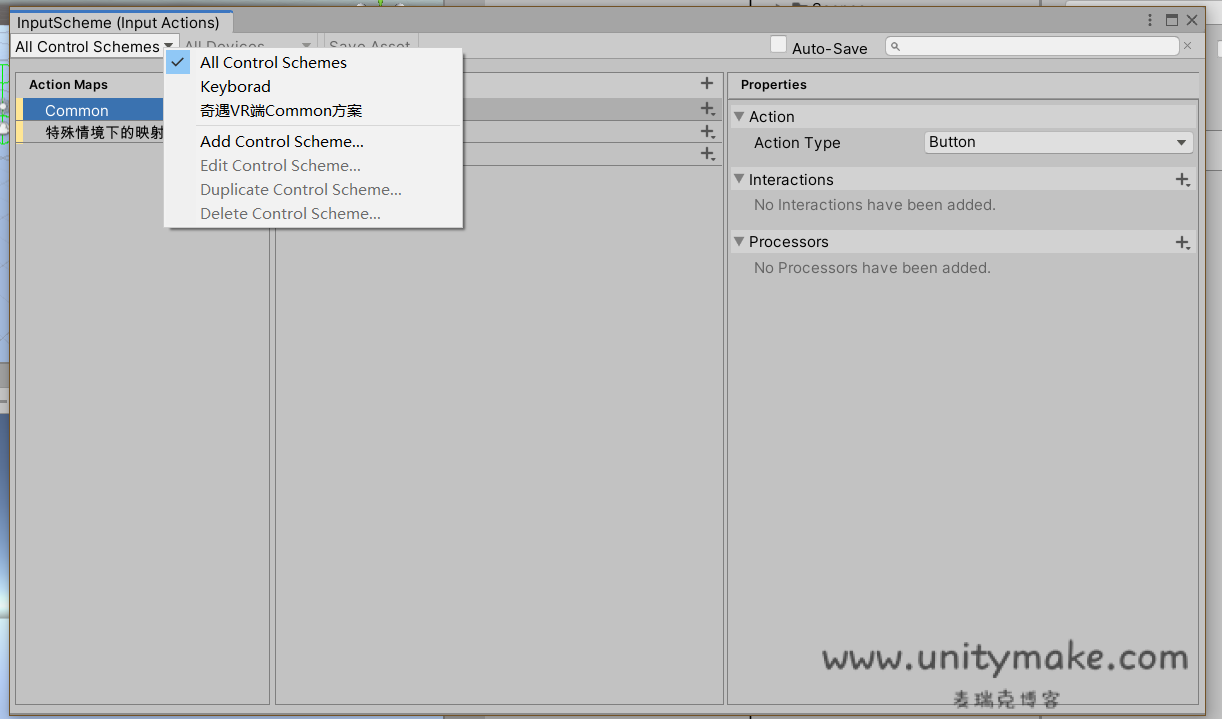Select the "Keyborad" control scheme entry

coord(236,86)
